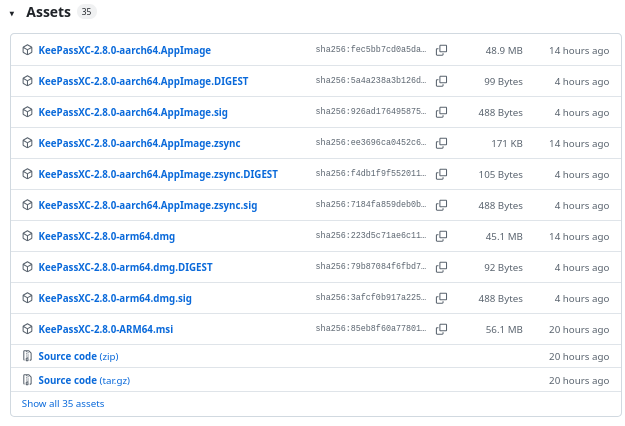Screen dimensions: 625x426
Task: Copy SHA256 for aarch64.AppImage.DIGEST
Action: (441, 81)
